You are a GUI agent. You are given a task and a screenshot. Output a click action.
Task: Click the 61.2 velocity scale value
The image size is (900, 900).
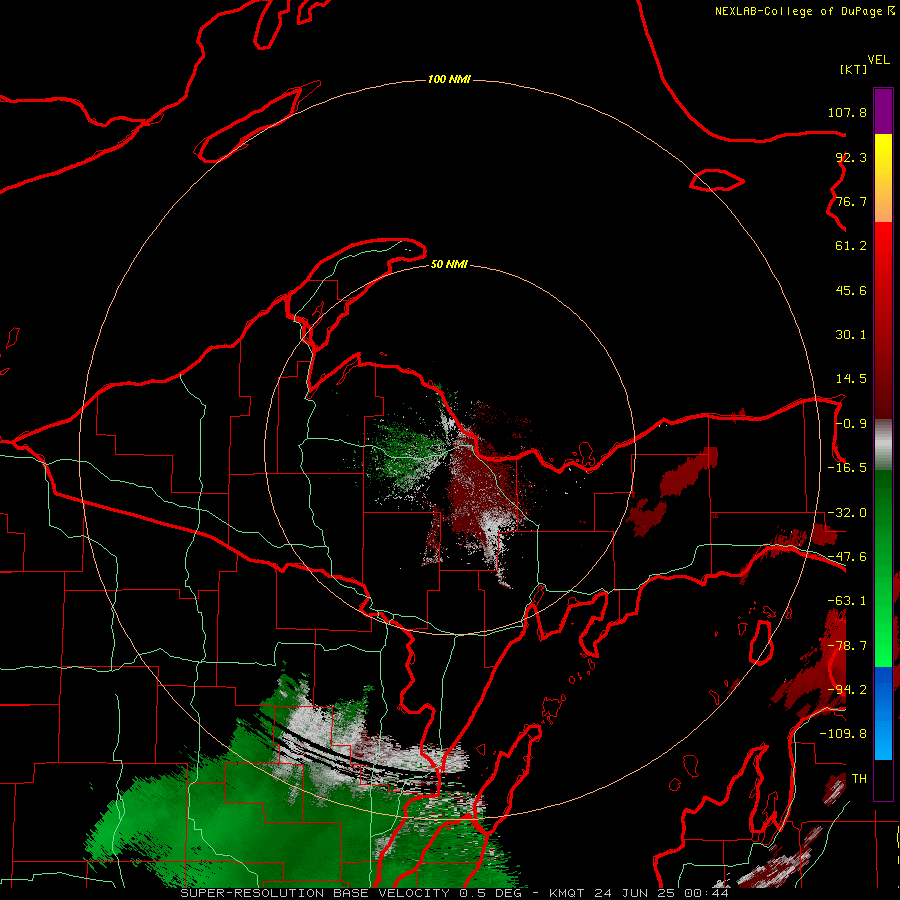(851, 246)
